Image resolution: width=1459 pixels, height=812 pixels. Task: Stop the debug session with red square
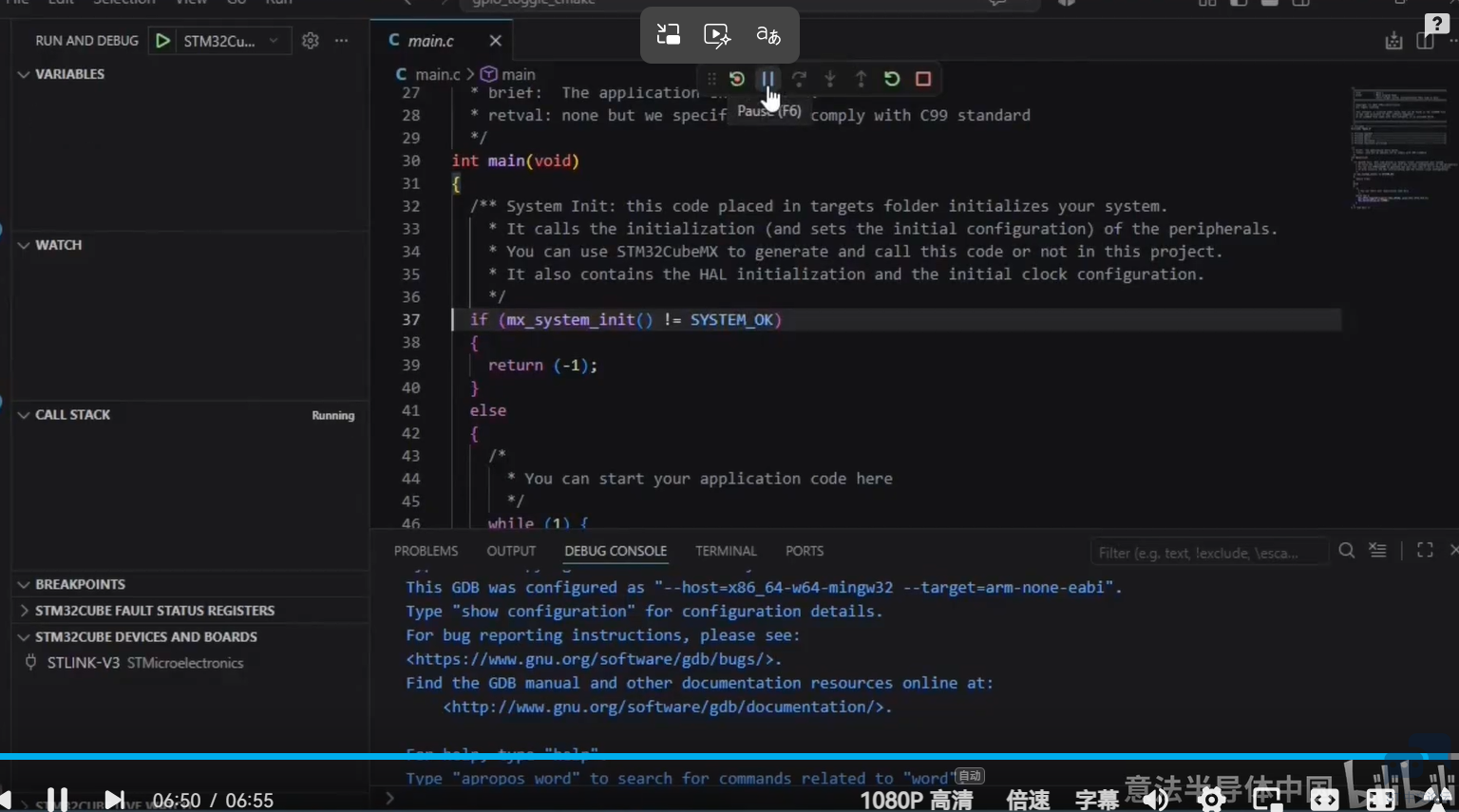(923, 79)
